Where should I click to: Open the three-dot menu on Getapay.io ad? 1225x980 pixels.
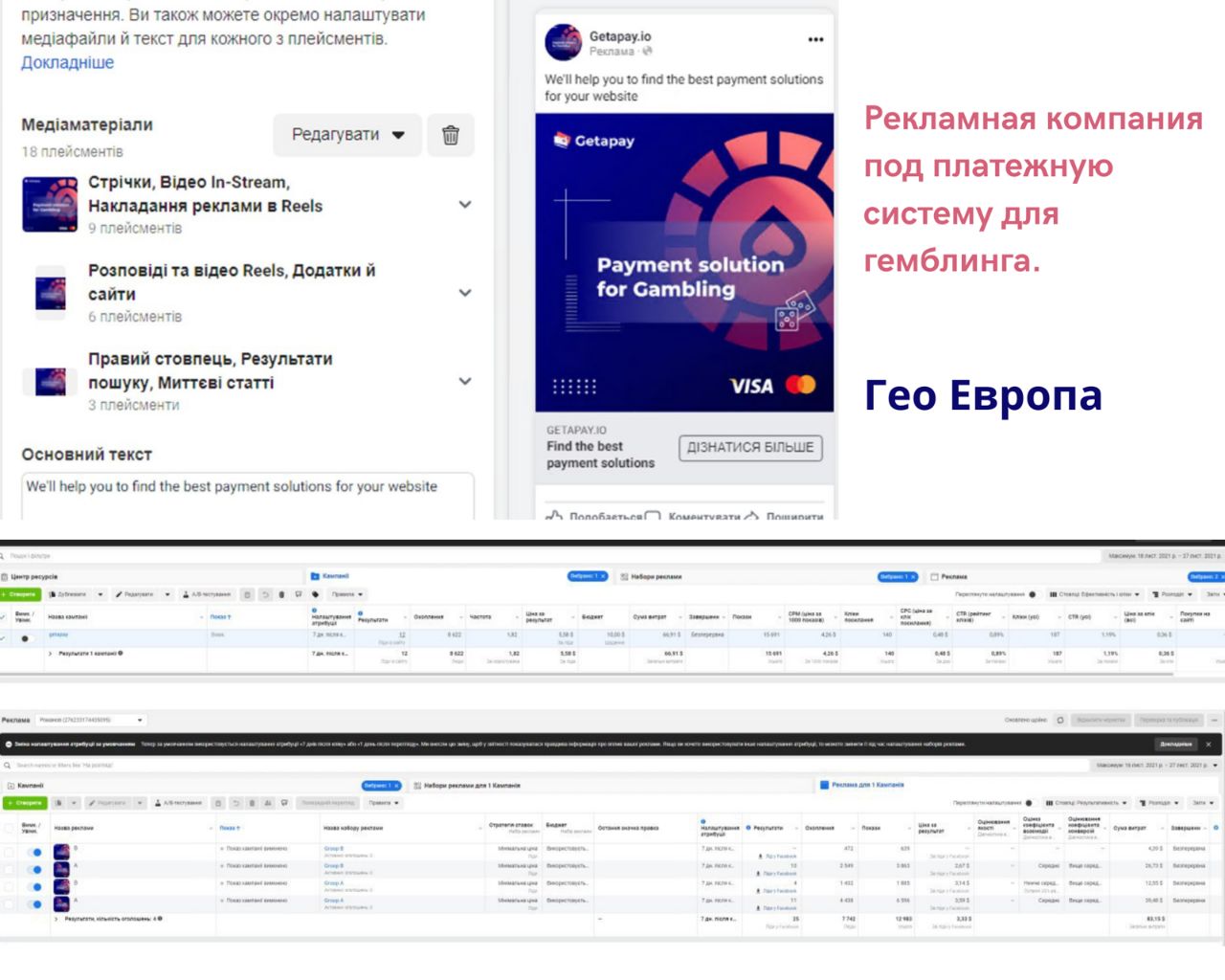[x=815, y=40]
